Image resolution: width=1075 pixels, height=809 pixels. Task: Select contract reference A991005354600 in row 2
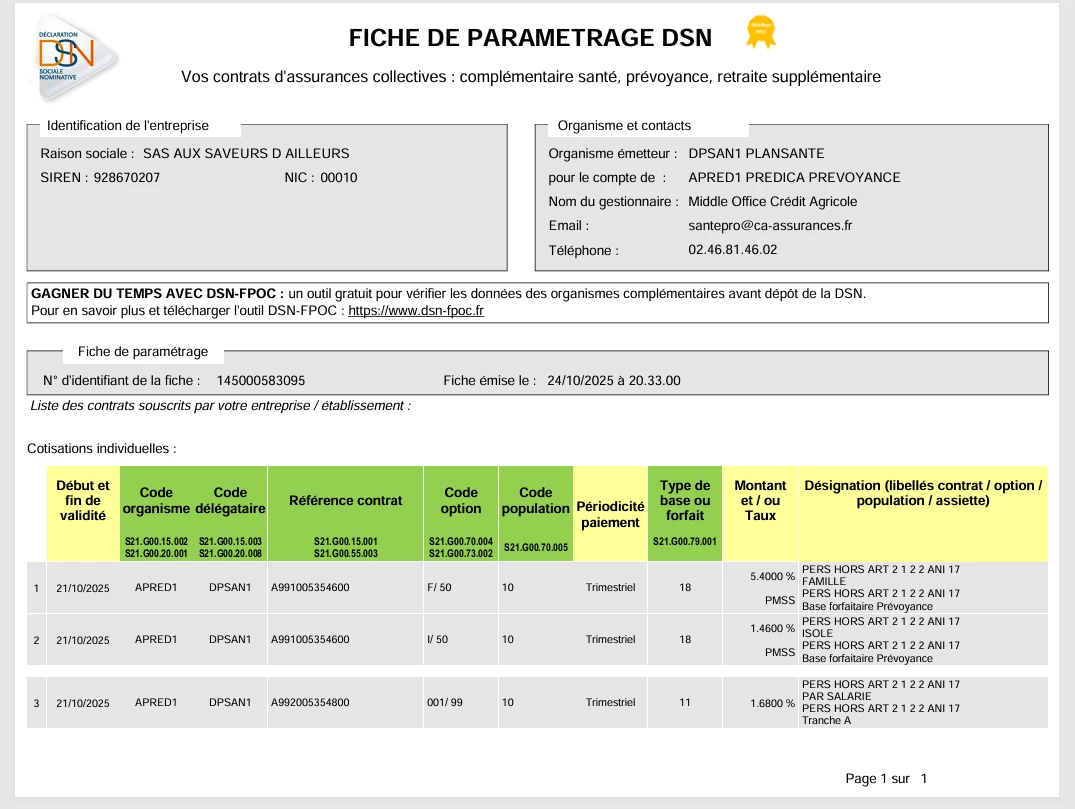pos(310,640)
